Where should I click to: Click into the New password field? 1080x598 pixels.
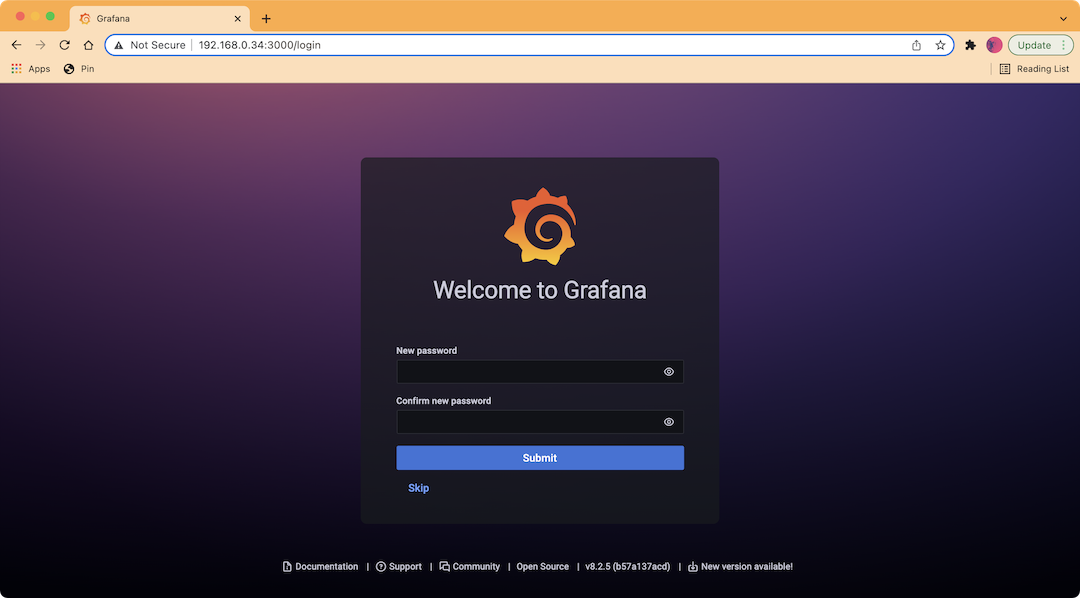pyautogui.click(x=540, y=372)
